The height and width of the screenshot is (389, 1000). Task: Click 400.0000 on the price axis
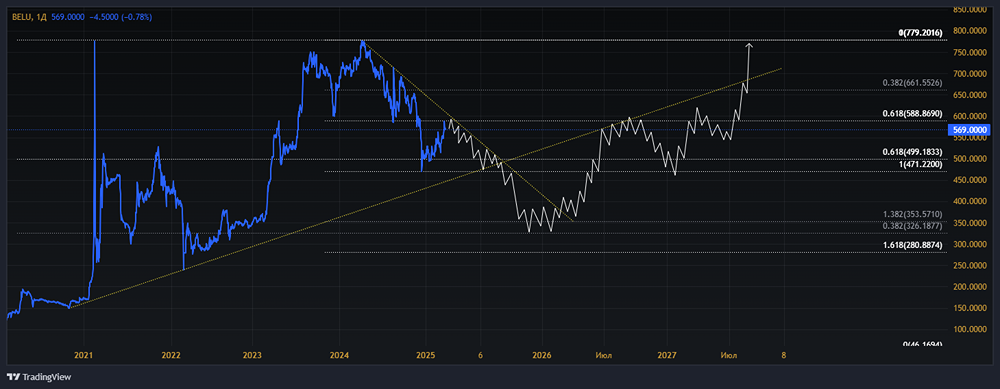(971, 202)
